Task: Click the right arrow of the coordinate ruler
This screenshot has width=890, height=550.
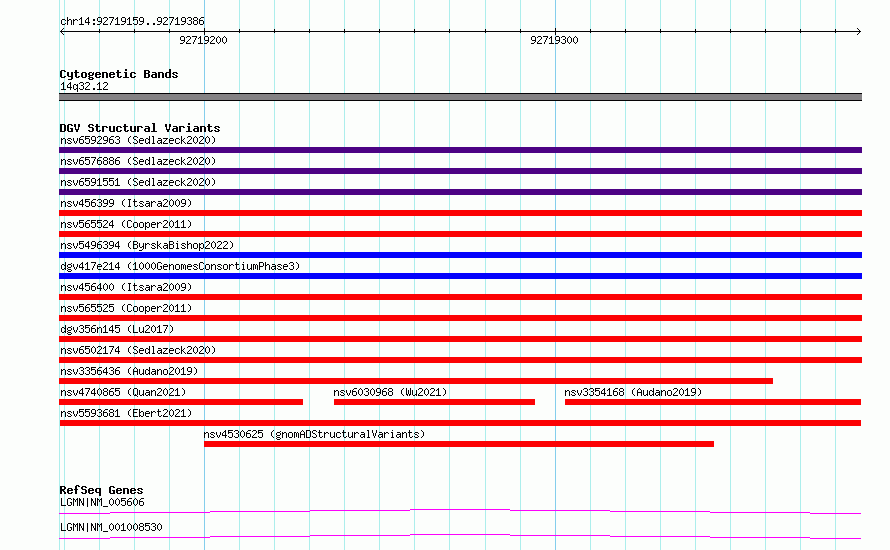Action: (x=858, y=32)
